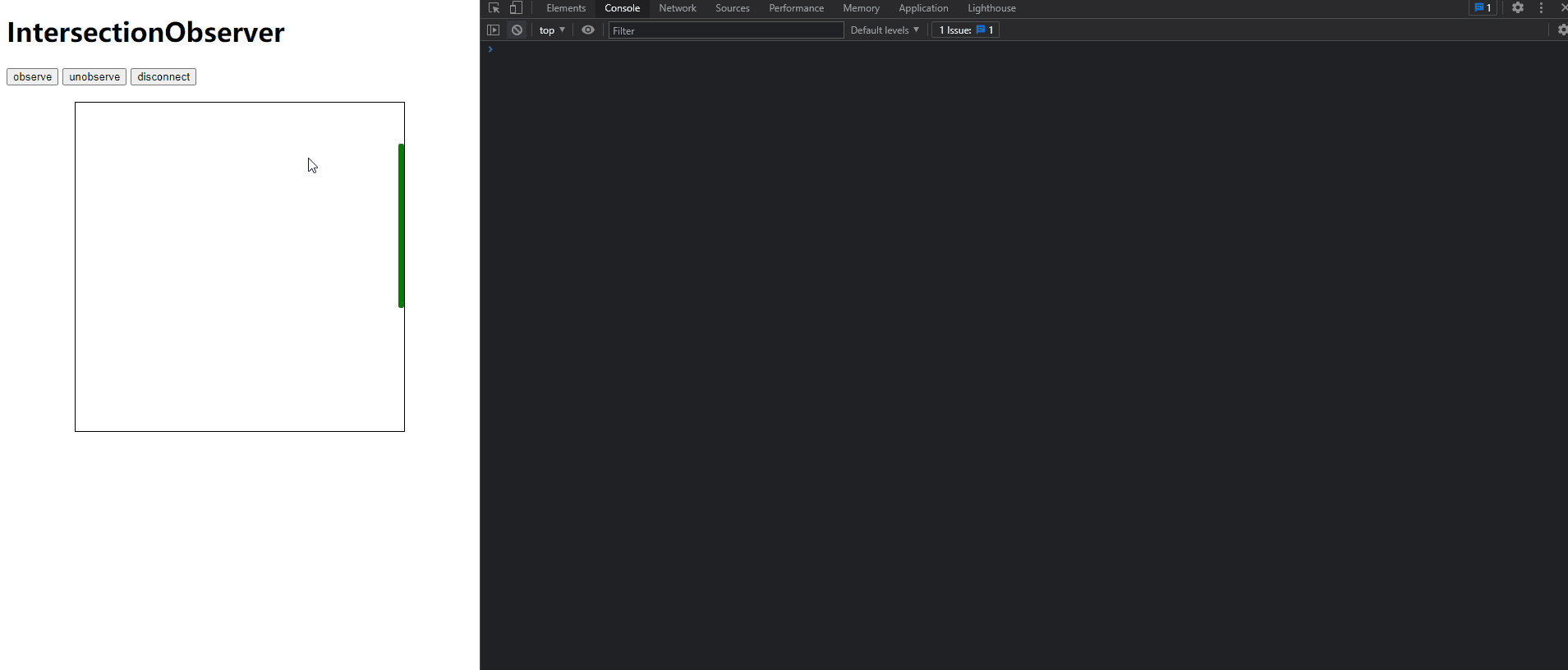Image resolution: width=1568 pixels, height=670 pixels.
Task: Select the Lighthouse tab
Action: click(991, 8)
